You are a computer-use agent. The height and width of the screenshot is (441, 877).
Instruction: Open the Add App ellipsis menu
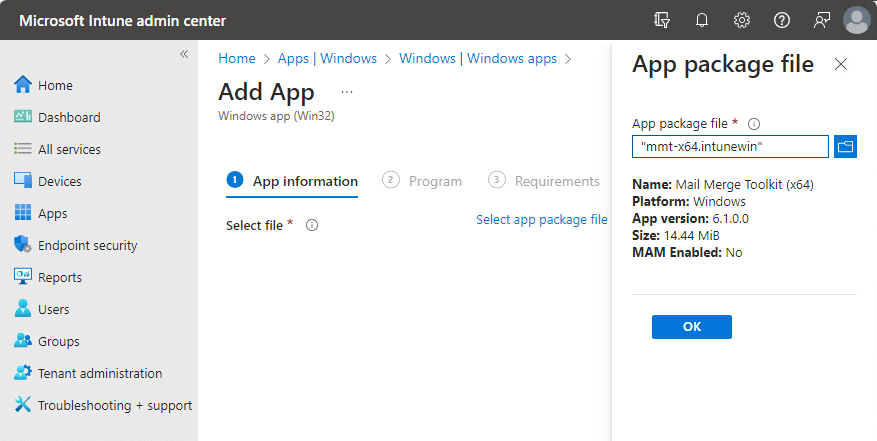347,92
